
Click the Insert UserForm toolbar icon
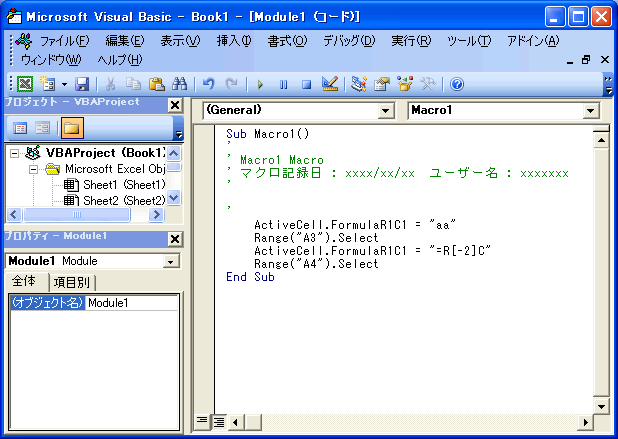(x=48, y=84)
